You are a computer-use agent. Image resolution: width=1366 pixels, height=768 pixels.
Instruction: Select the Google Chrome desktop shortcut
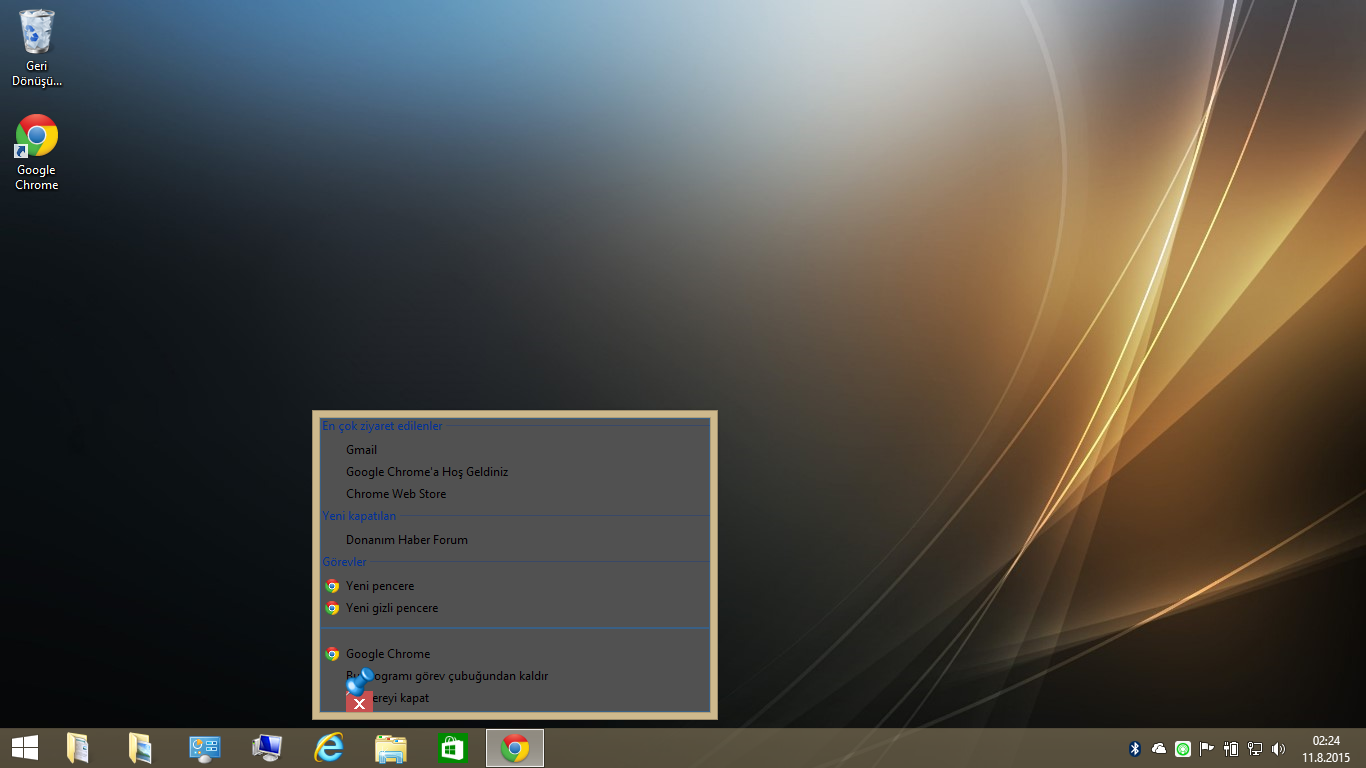[x=37, y=153]
